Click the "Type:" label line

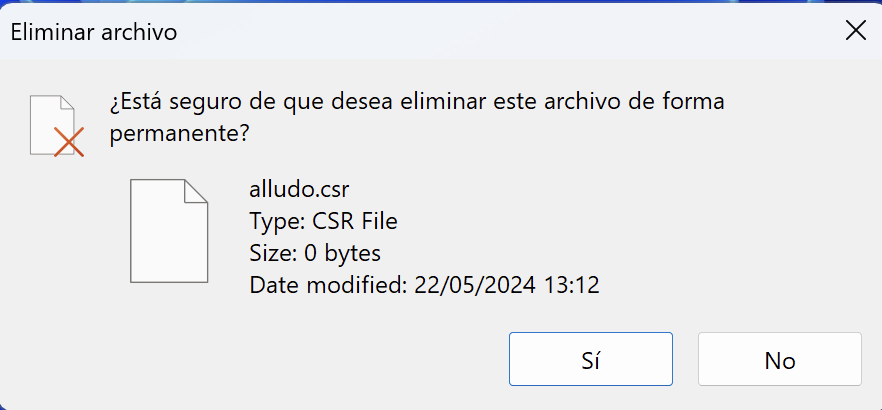[x=274, y=221]
